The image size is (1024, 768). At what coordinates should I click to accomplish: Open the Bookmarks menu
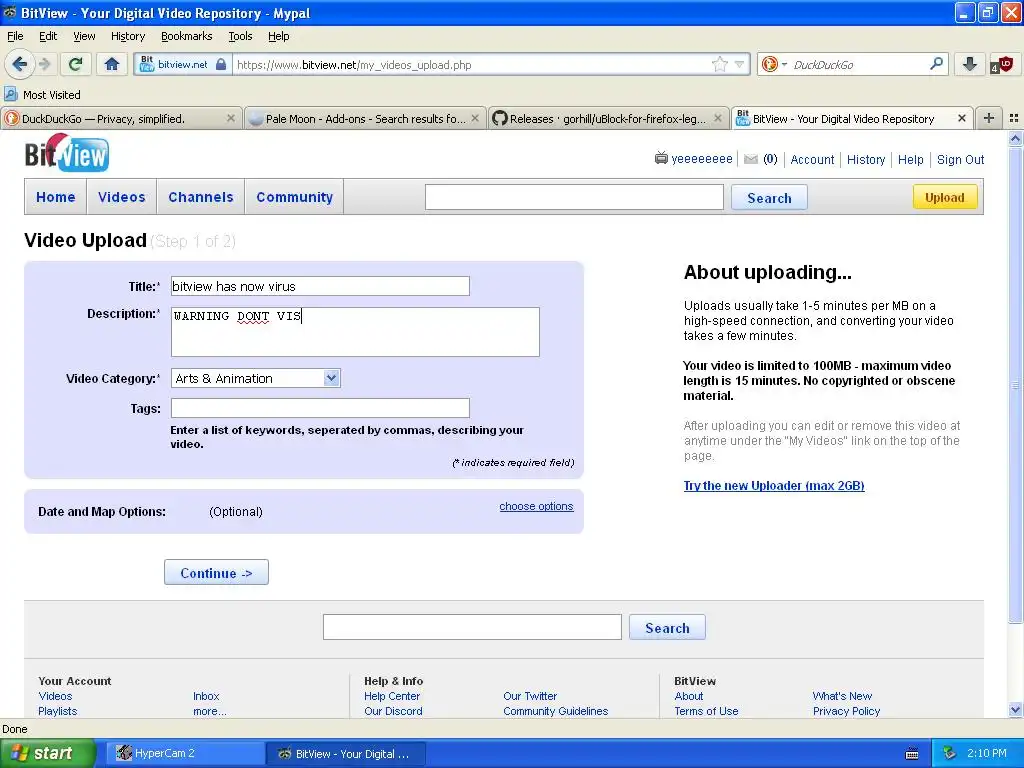[x=186, y=36]
